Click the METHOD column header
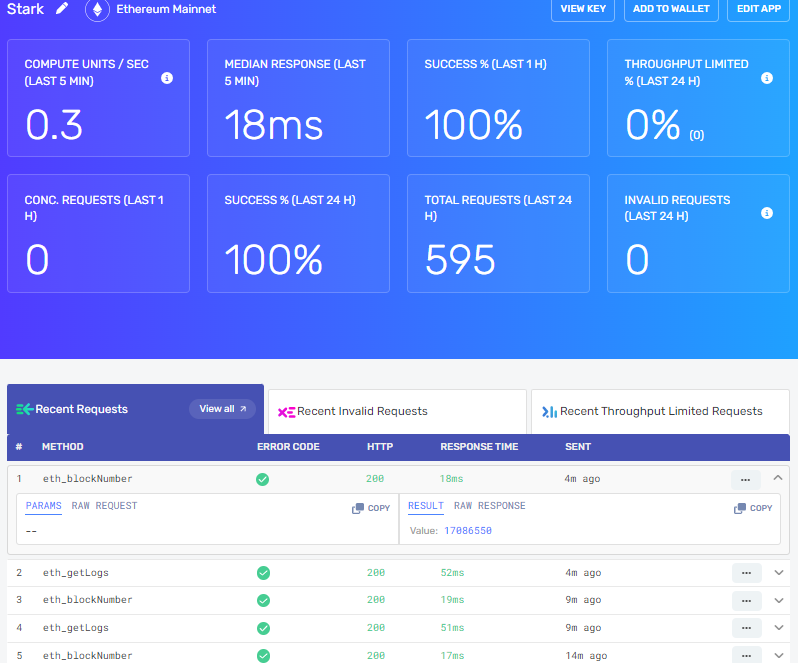The image size is (798, 663). (63, 447)
